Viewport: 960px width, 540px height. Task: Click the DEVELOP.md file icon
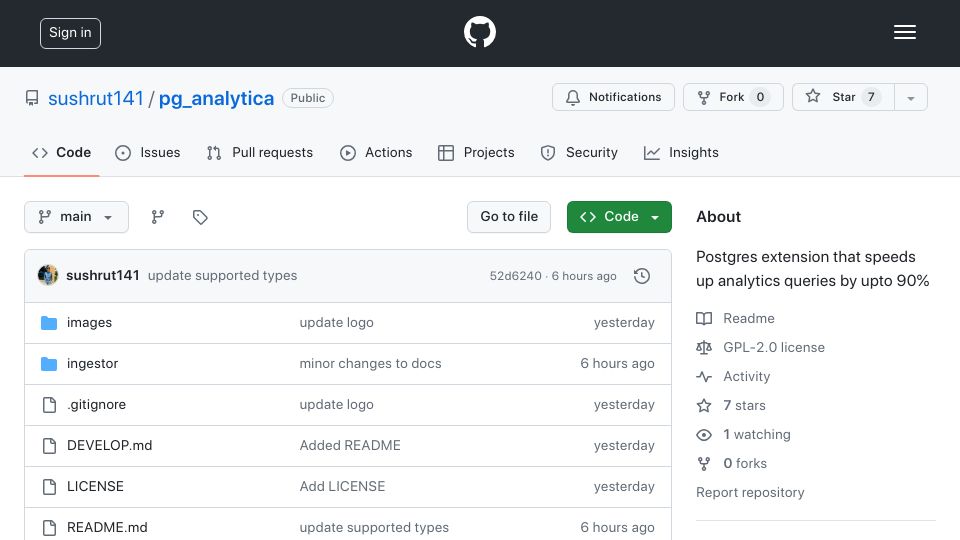(49, 446)
